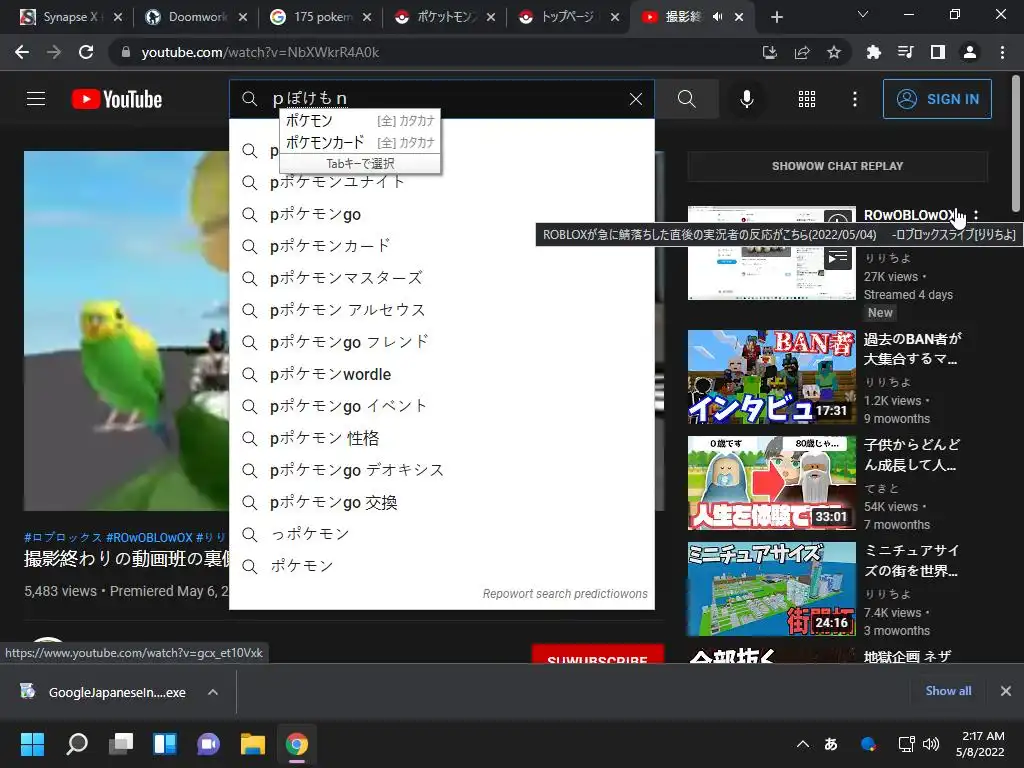Select suggestion pポケモン 性格
The image size is (1024, 768).
coord(441,438)
